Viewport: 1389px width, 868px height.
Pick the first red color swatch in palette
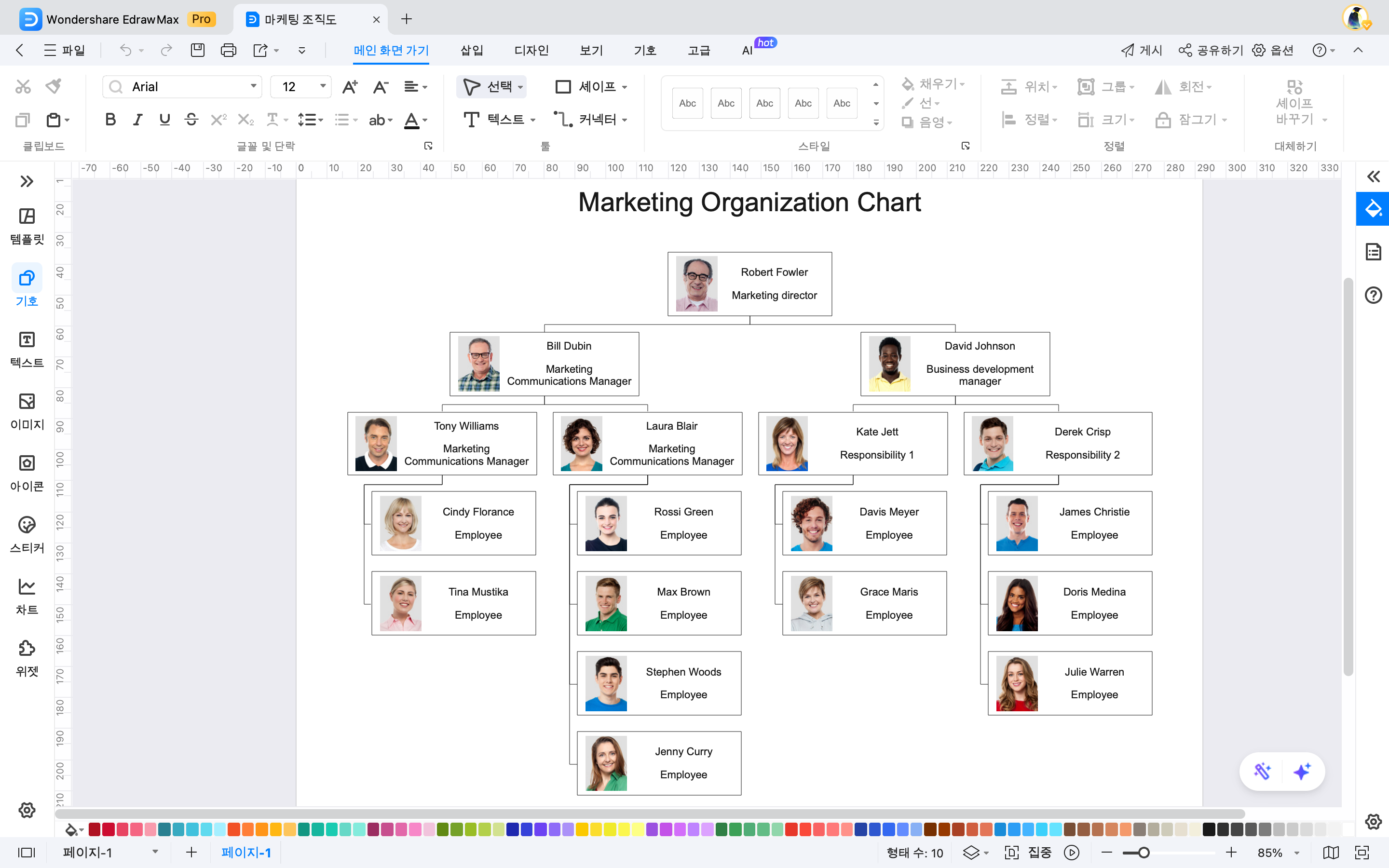pyautogui.click(x=95, y=829)
